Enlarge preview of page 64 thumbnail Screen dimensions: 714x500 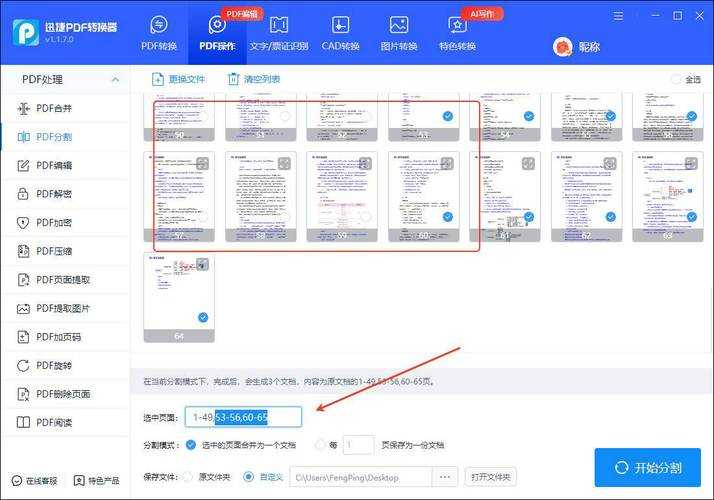[x=203, y=264]
